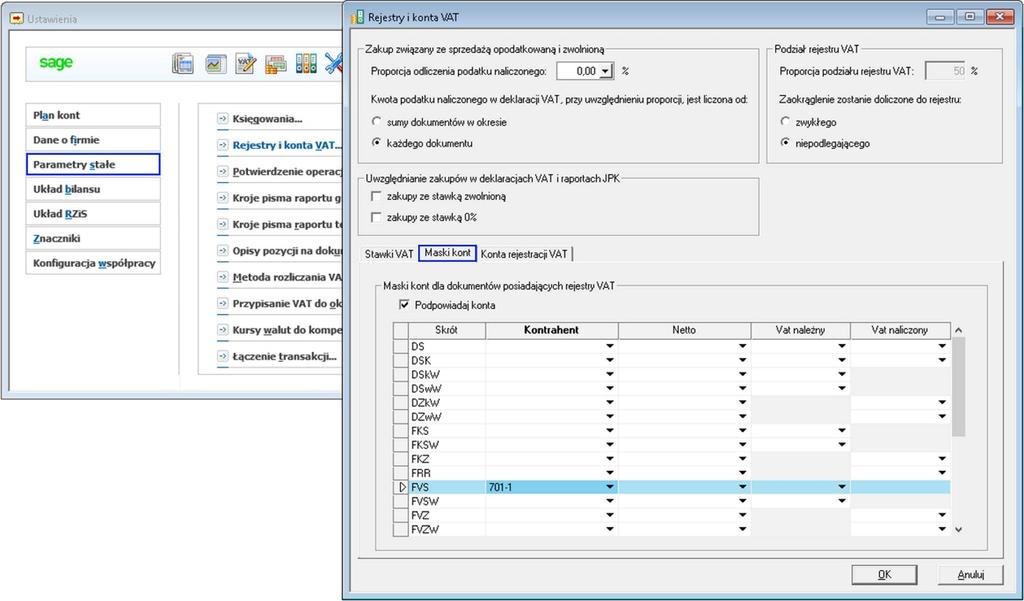Open Kontrahent dropdown in FVS row

(x=610, y=487)
